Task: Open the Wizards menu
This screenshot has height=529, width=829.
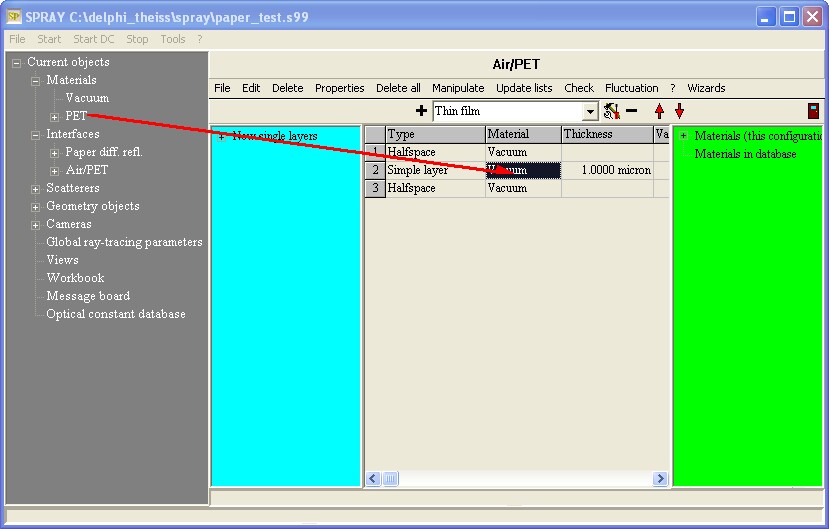Action: coord(706,88)
